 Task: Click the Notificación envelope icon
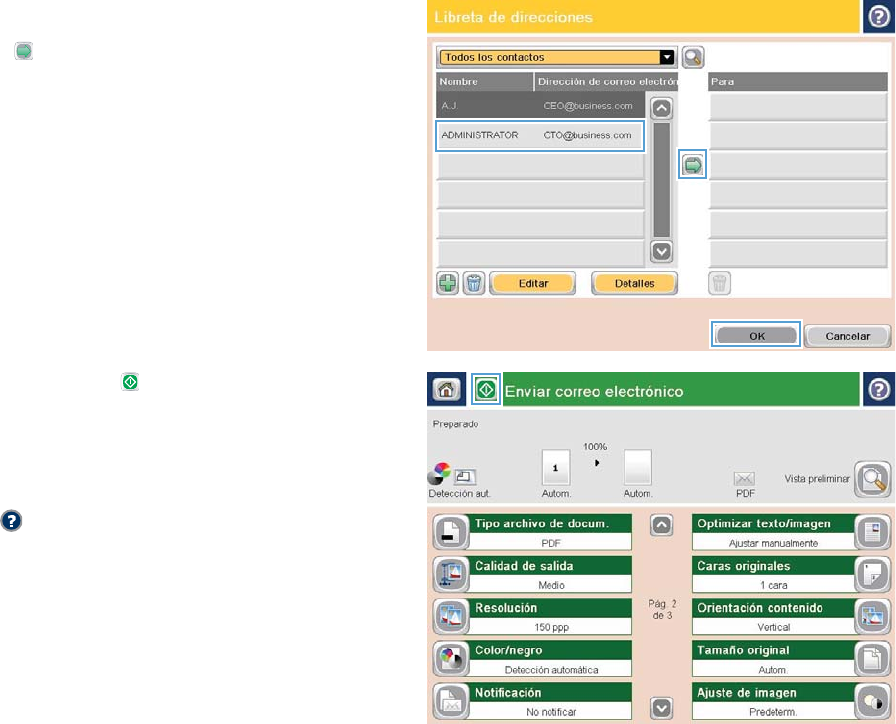click(451, 702)
